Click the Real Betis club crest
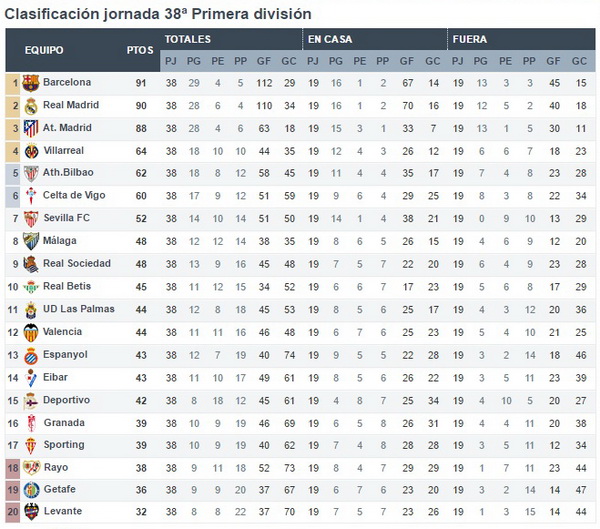Screen dimensions: 600x529 click(31, 287)
